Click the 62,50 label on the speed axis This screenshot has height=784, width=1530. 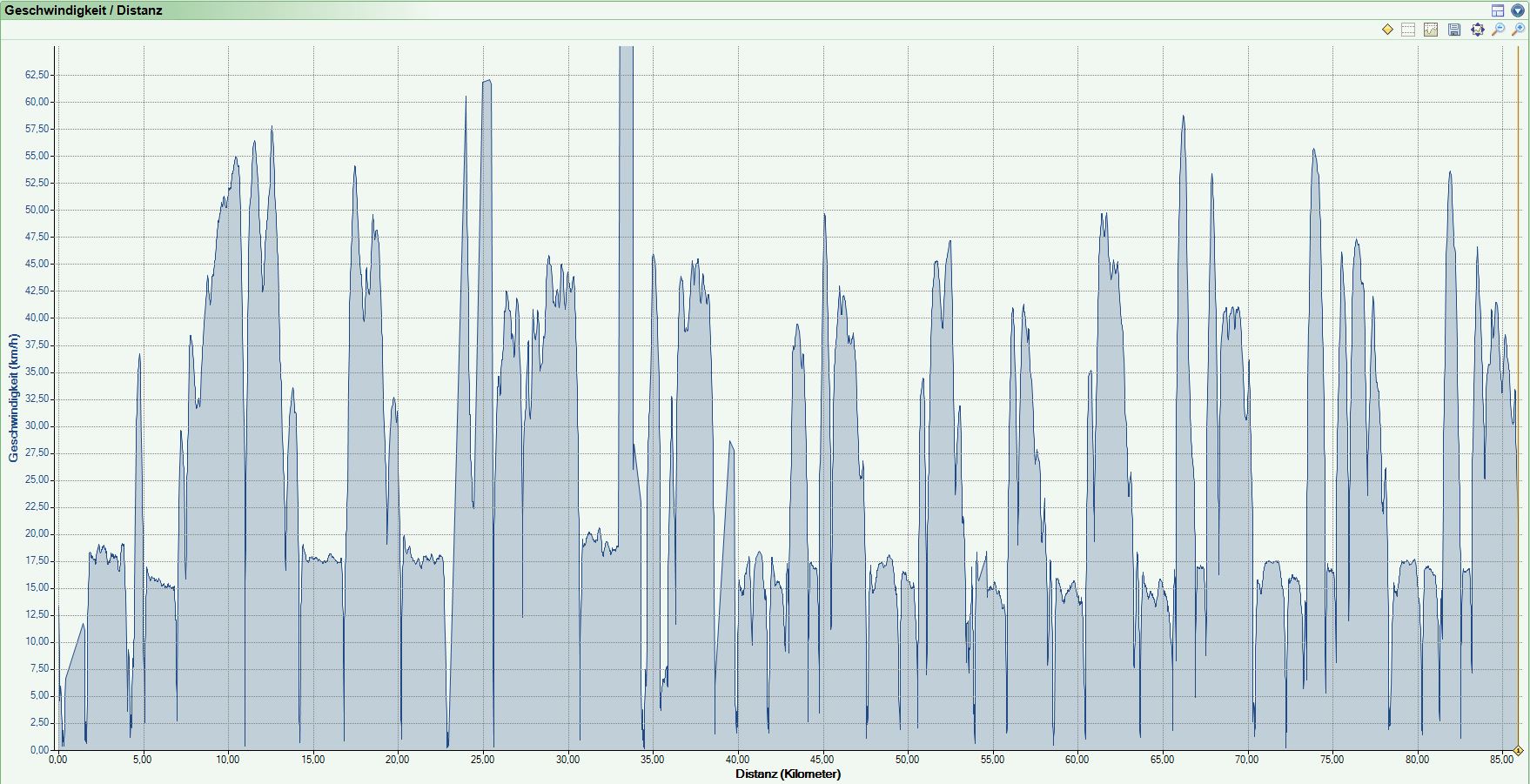(x=37, y=75)
